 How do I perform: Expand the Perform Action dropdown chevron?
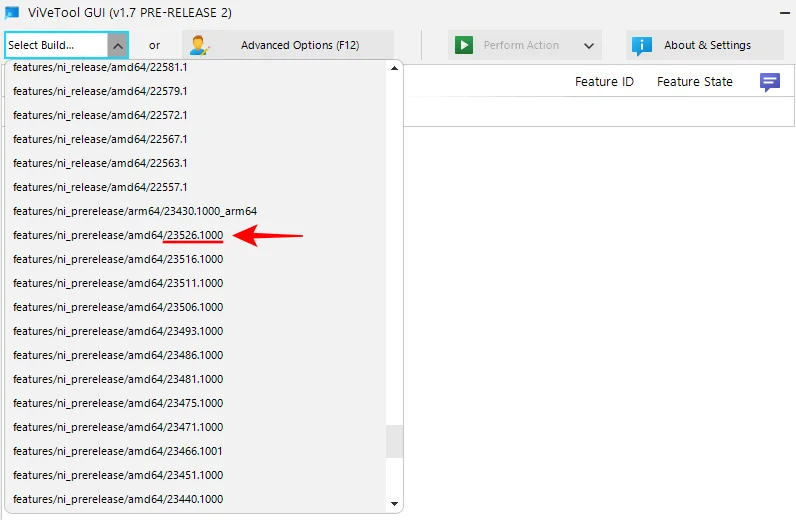pyautogui.click(x=589, y=46)
